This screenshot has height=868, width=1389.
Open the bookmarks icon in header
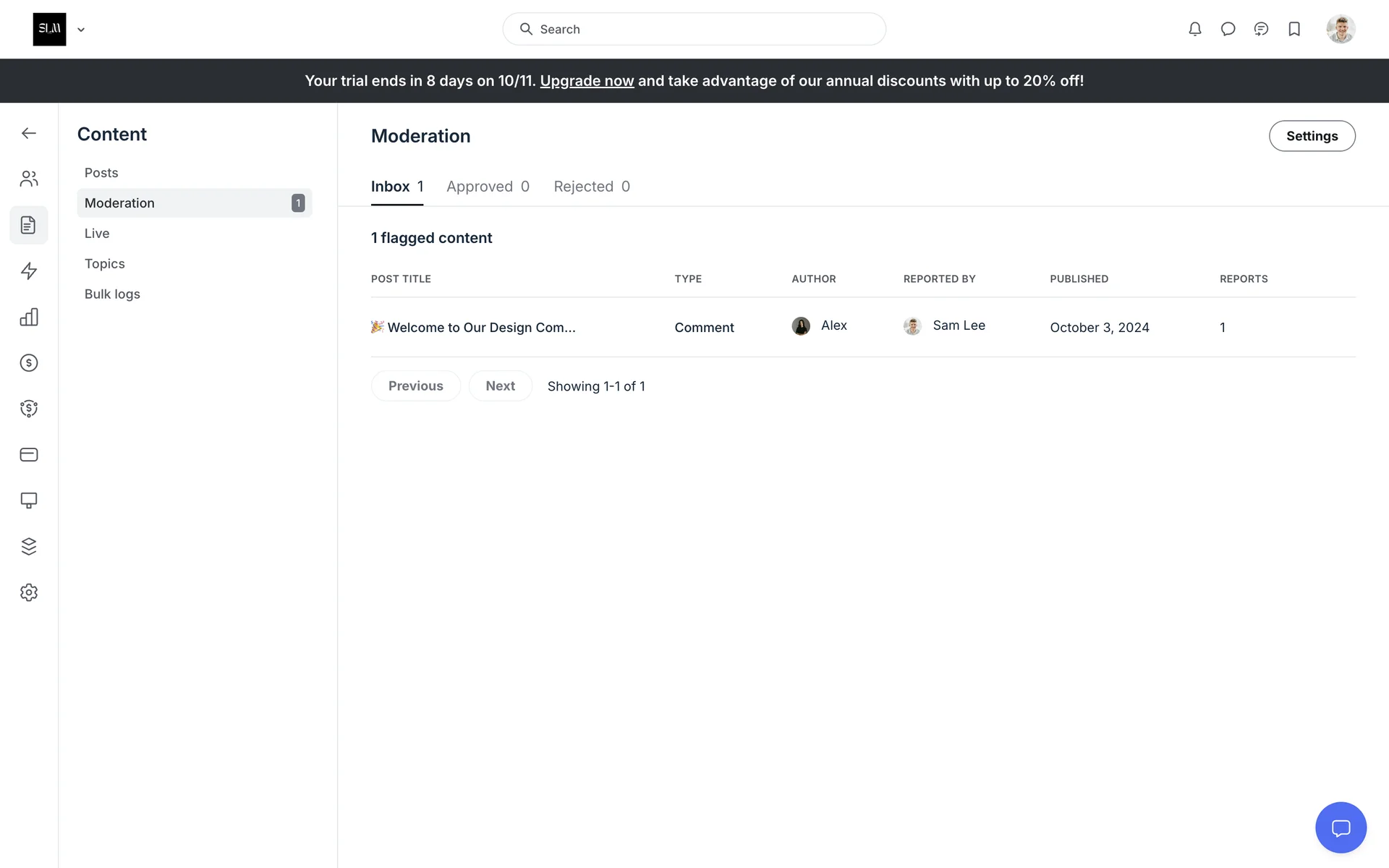click(1294, 29)
